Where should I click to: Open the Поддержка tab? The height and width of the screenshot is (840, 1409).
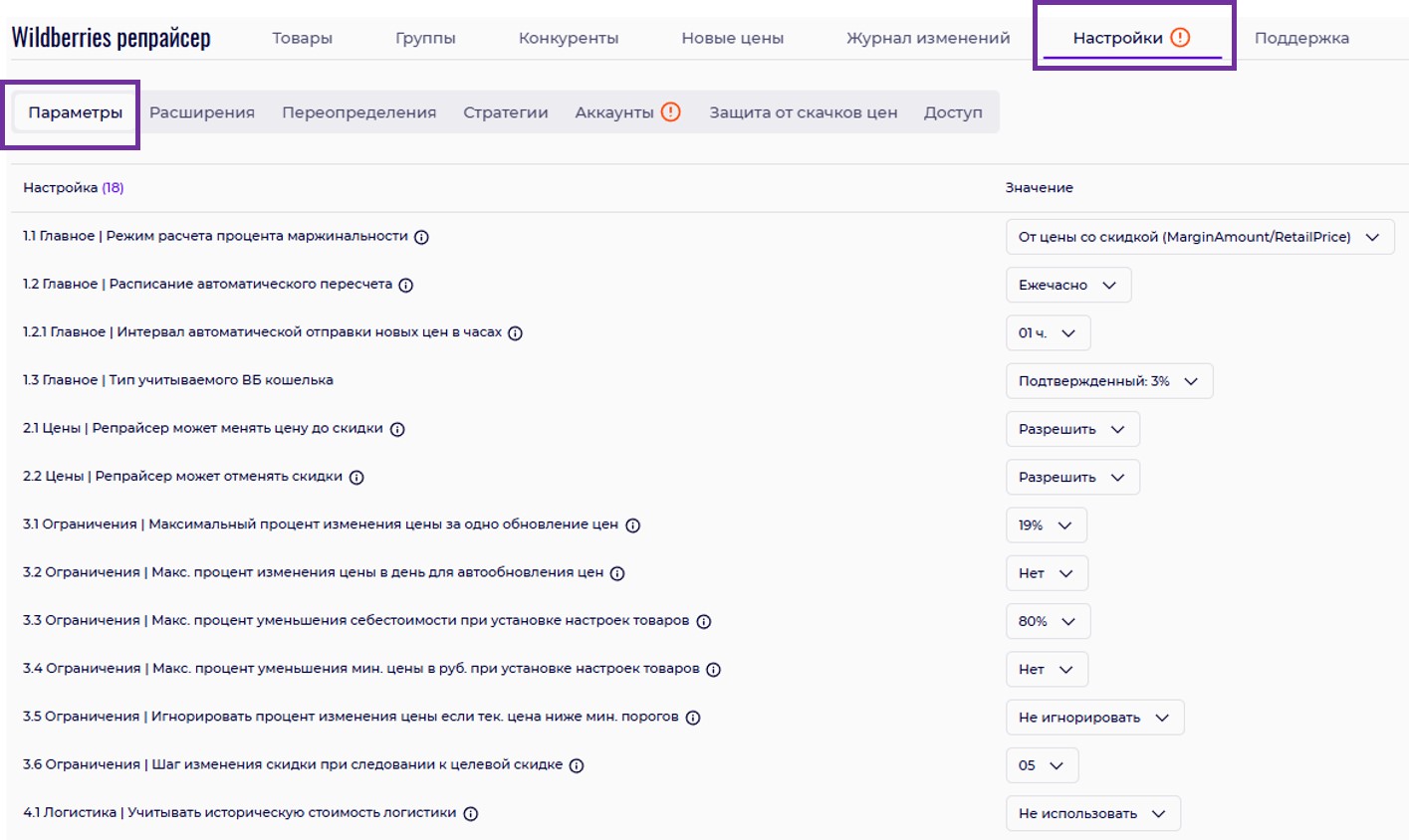pyautogui.click(x=1301, y=38)
